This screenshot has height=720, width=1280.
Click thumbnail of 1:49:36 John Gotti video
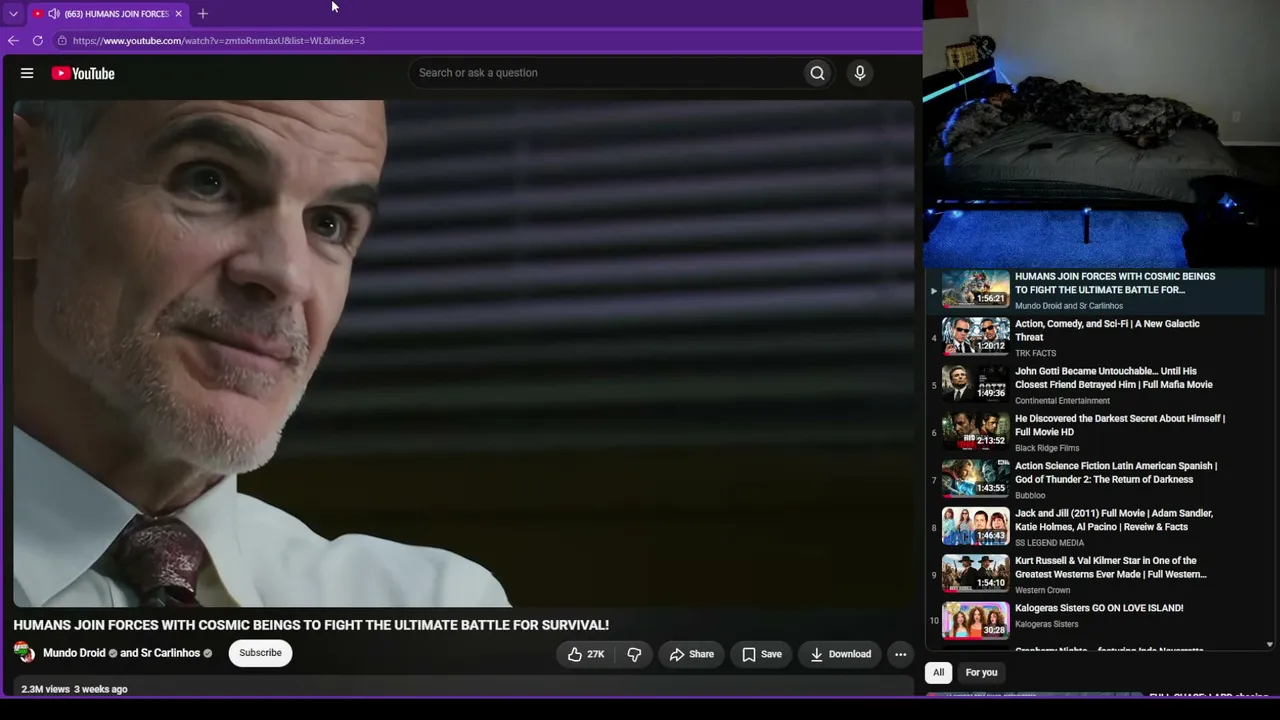click(x=976, y=384)
